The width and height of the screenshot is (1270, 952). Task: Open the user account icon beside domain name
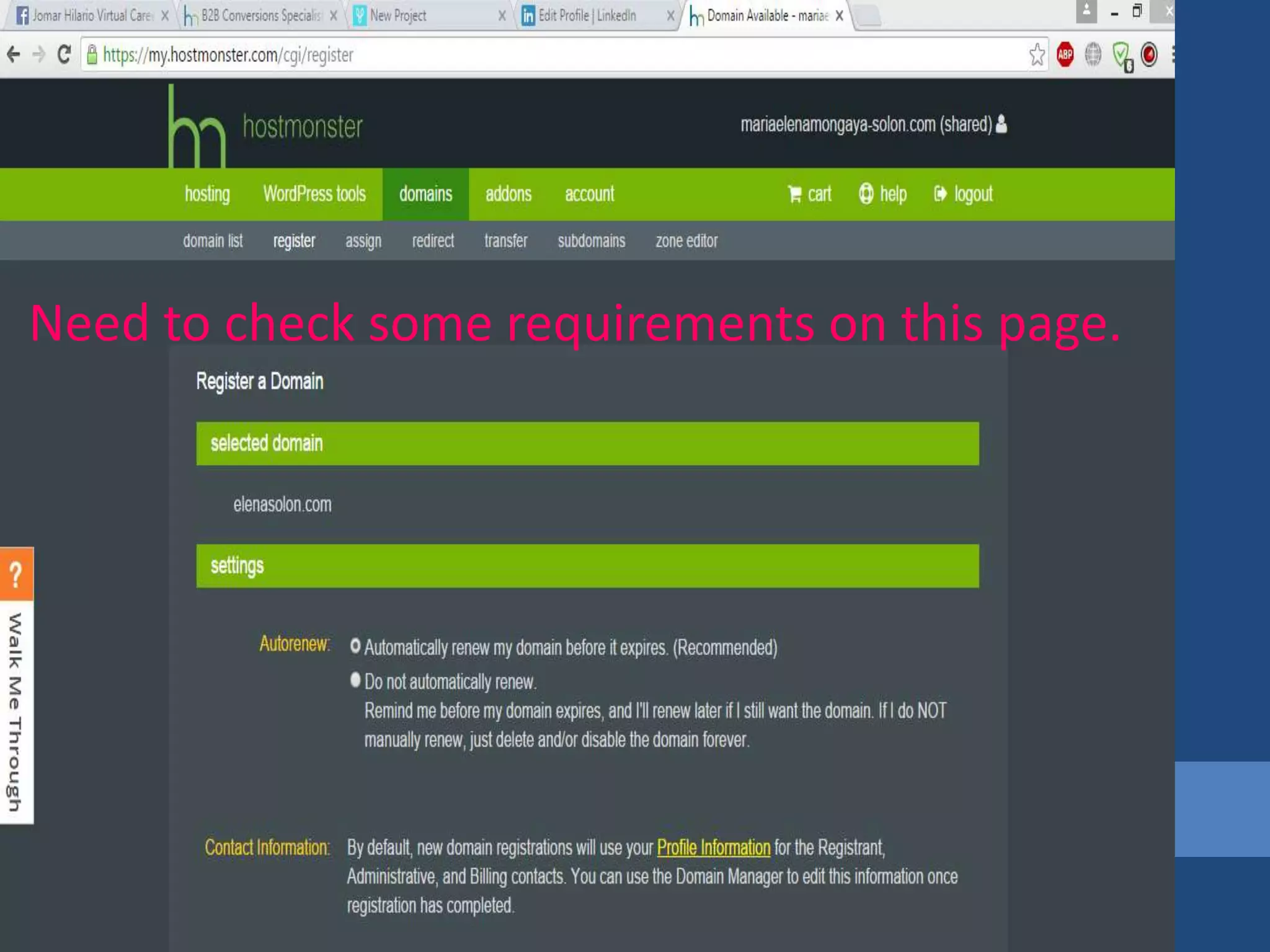pyautogui.click(x=1001, y=125)
